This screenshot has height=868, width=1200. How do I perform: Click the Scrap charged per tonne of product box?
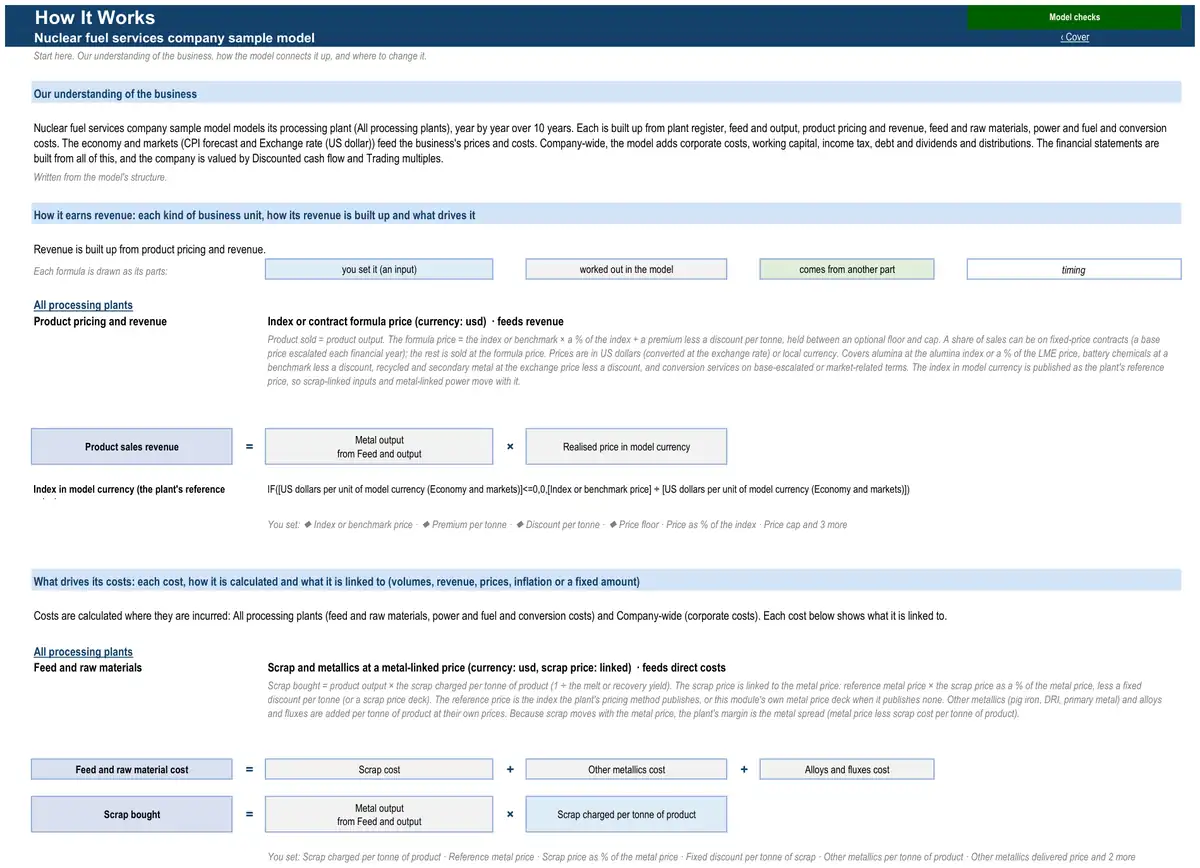[x=626, y=814]
